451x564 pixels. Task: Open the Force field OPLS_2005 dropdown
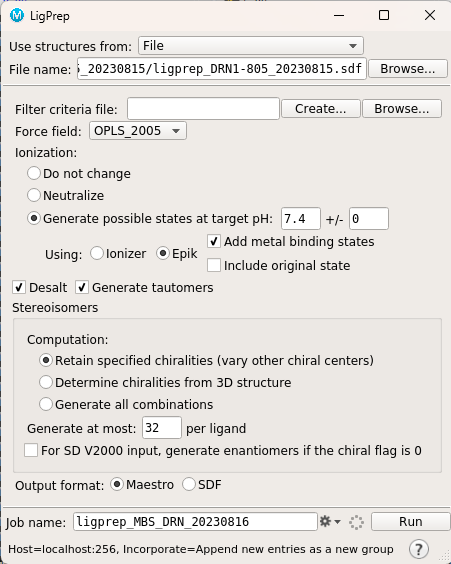(x=138, y=131)
